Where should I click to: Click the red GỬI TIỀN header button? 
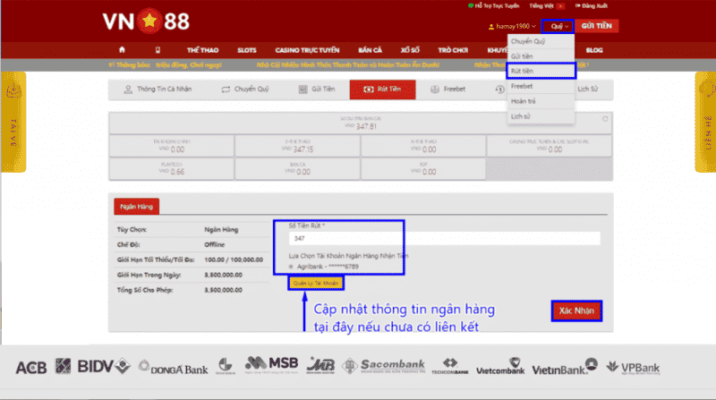(596, 26)
